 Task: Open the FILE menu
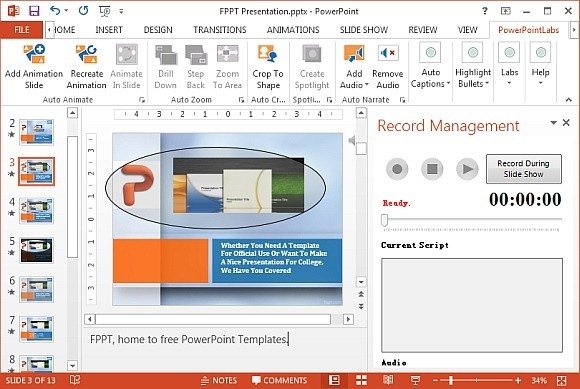[21, 30]
